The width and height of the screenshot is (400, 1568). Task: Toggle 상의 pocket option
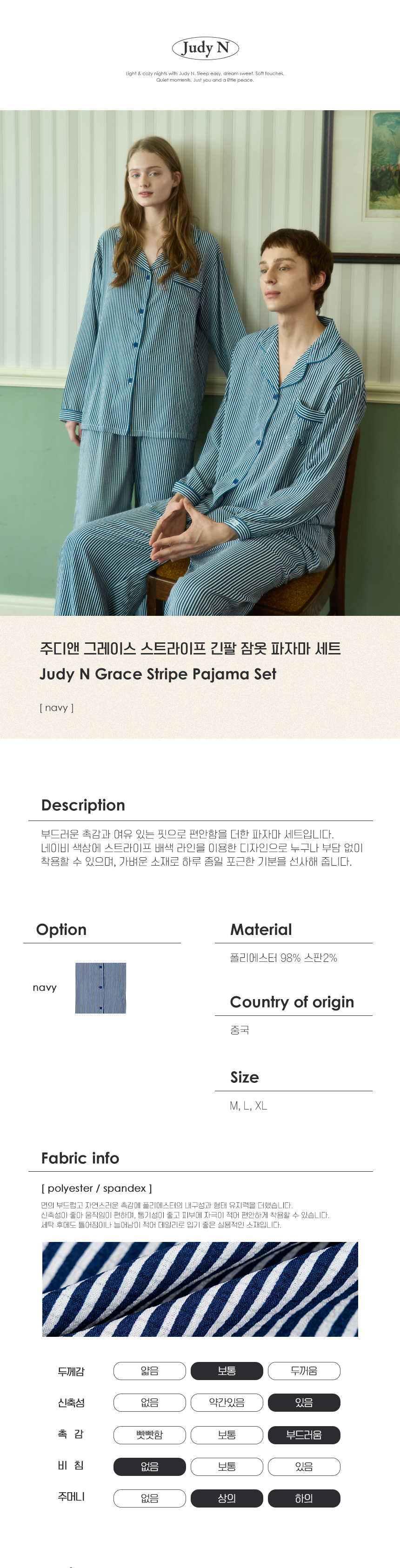coord(227,1498)
